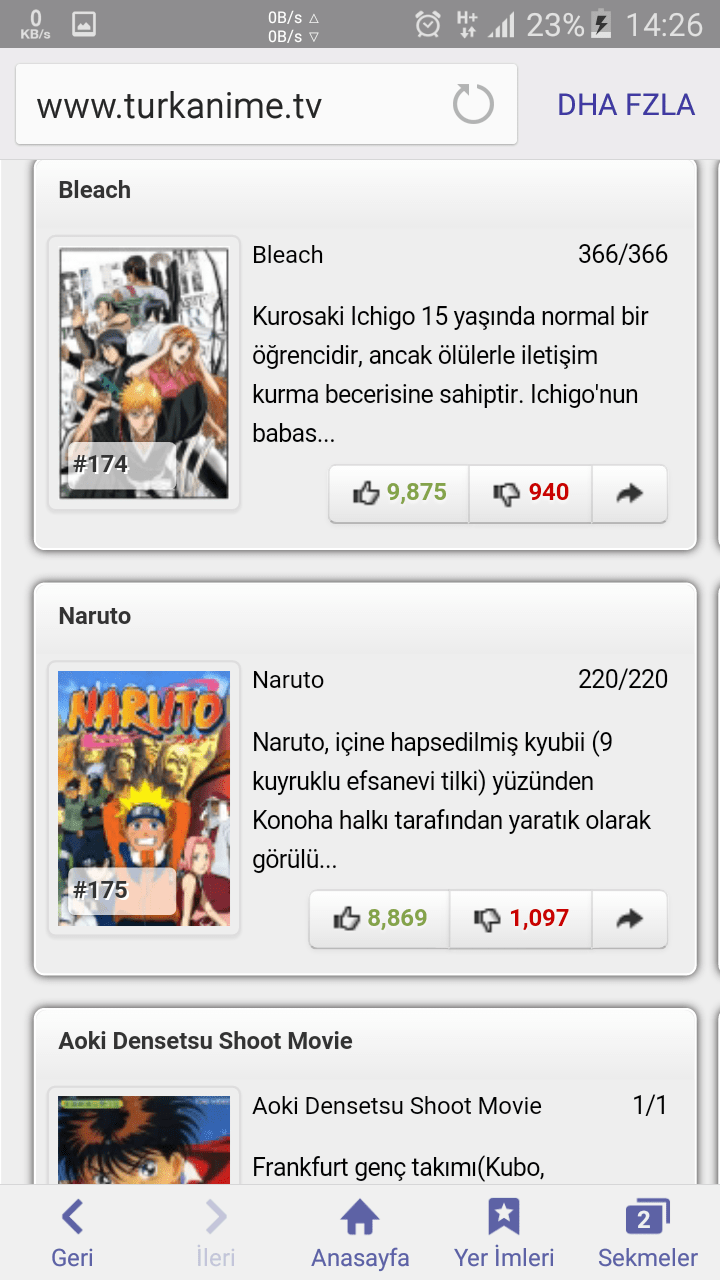Like Naruto with thumbs up
Screen dimensions: 720x1280
coord(380,918)
